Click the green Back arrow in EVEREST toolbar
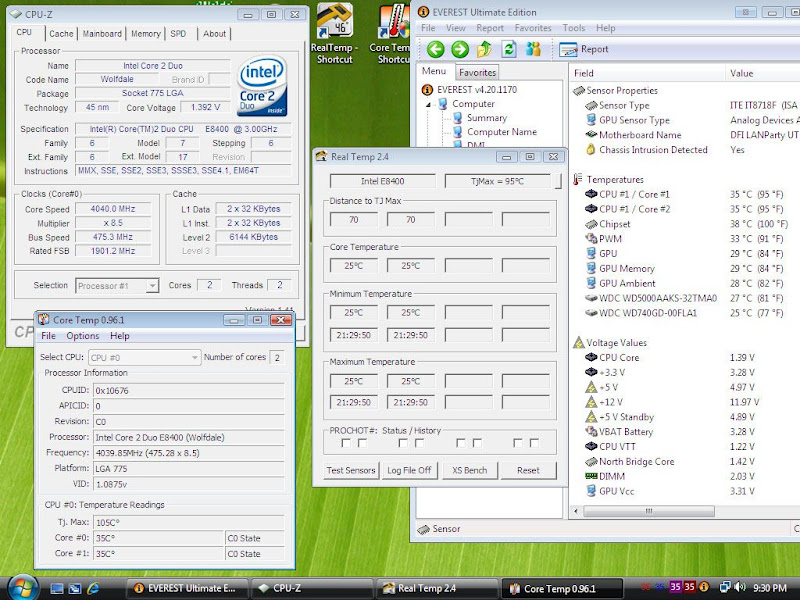This screenshot has width=800, height=600. (x=435, y=49)
